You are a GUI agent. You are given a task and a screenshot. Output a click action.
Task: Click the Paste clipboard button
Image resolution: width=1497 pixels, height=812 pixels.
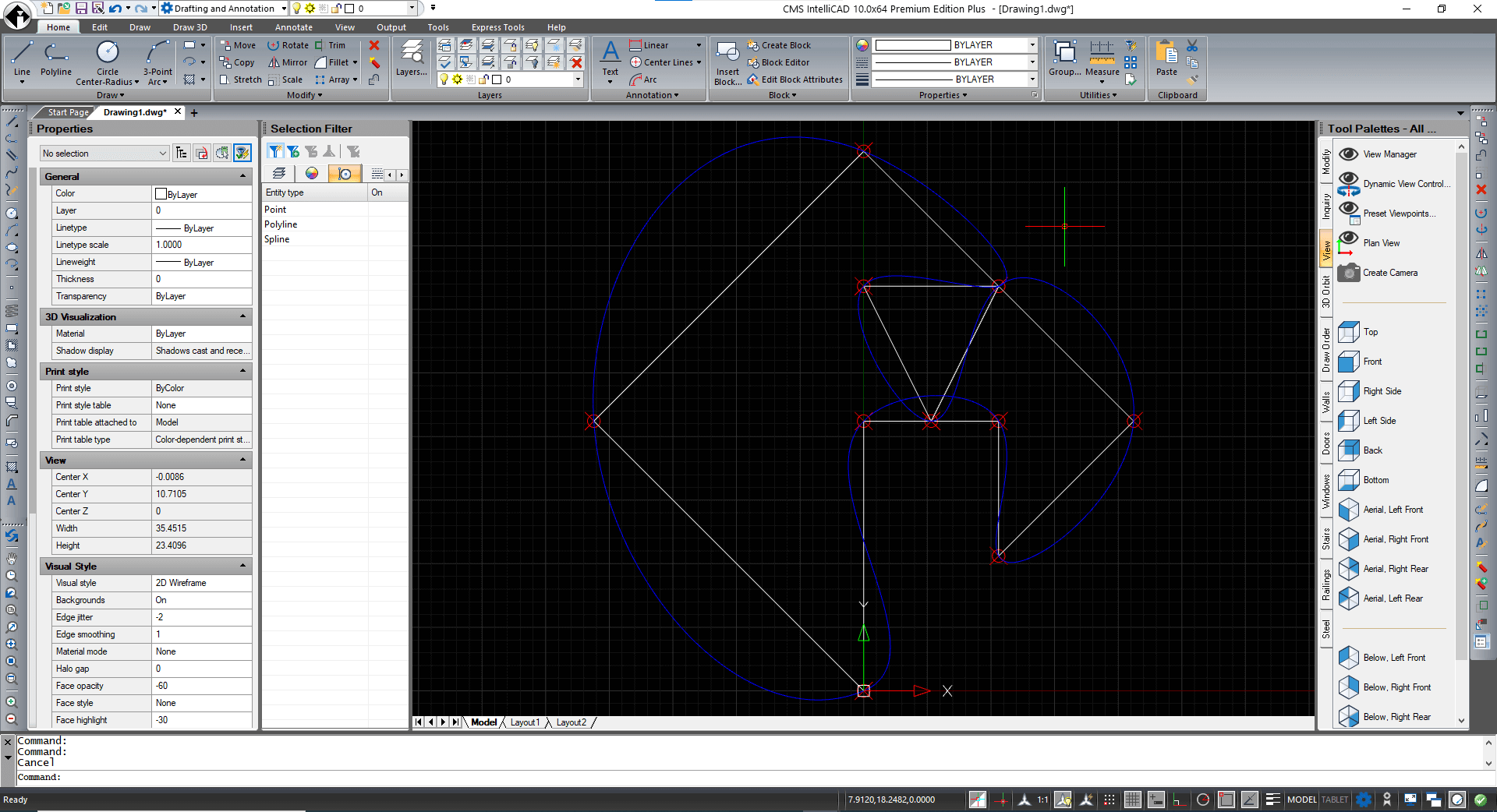[x=1166, y=58]
